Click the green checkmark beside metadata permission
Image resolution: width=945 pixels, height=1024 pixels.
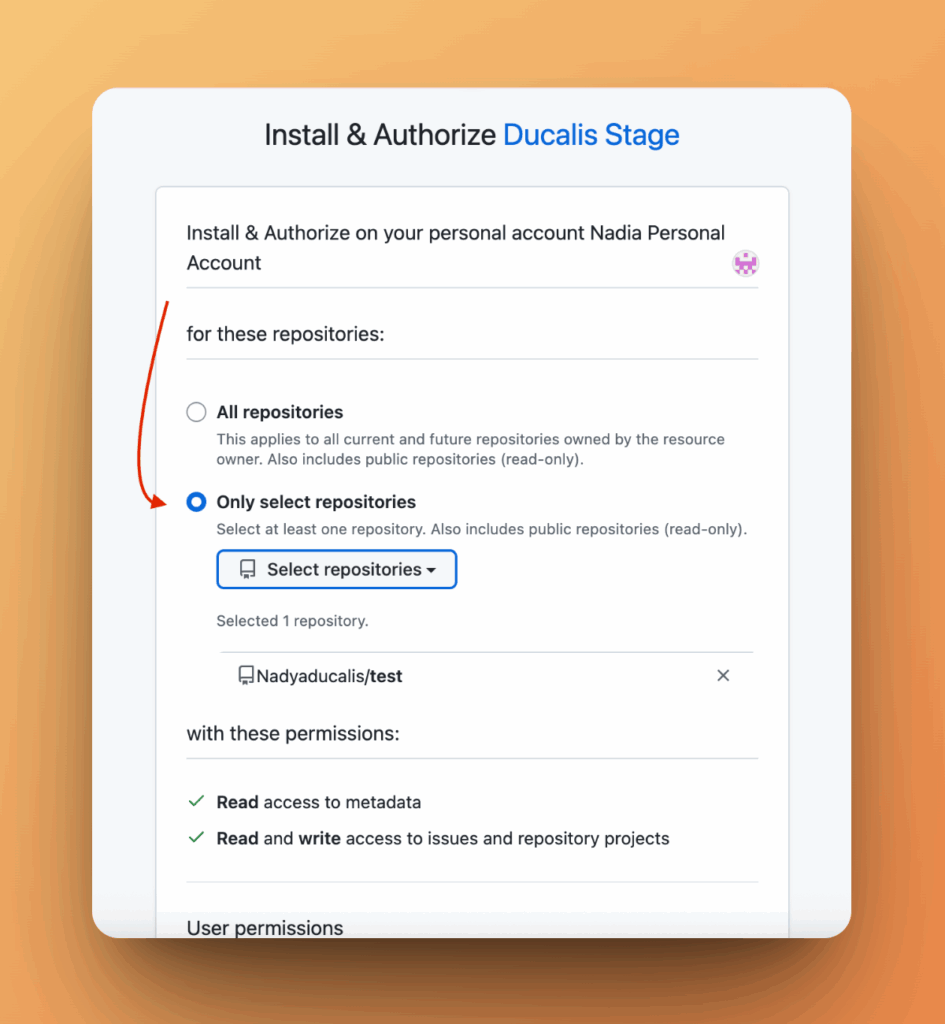click(x=196, y=801)
